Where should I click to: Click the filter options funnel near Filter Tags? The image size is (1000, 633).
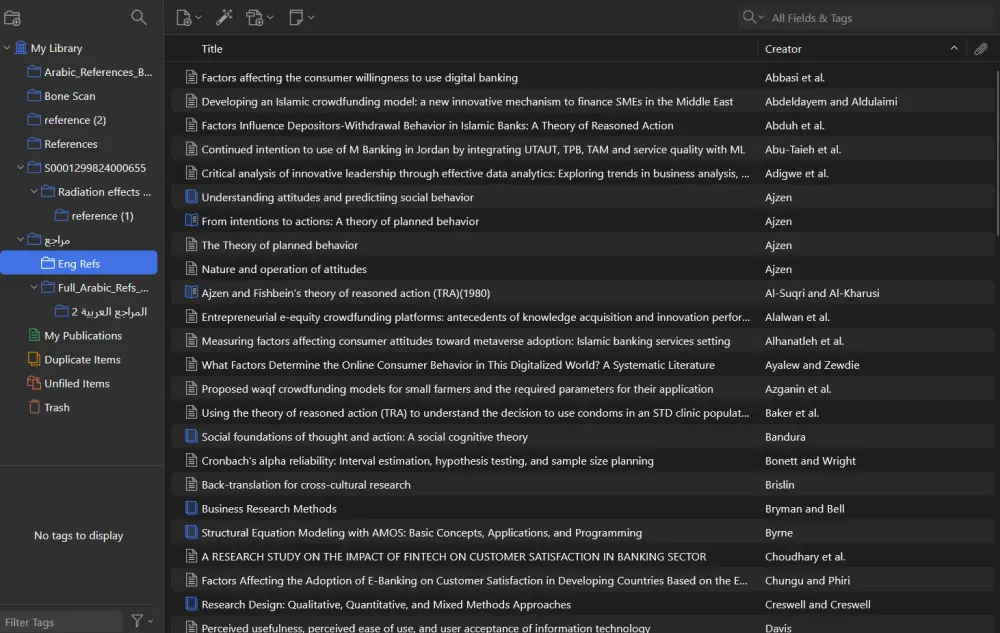138,621
